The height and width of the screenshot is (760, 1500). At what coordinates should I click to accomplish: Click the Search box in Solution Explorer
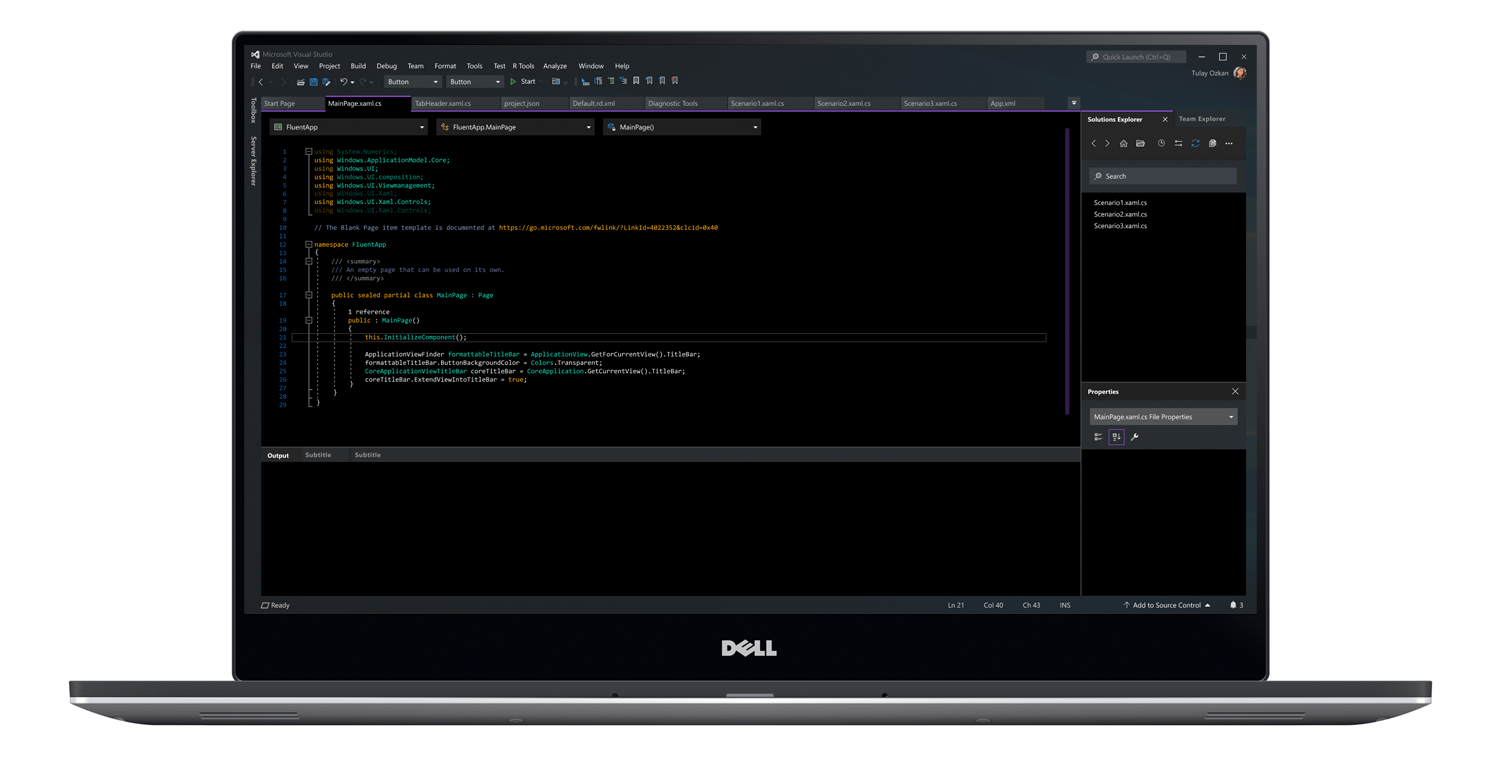(1162, 175)
